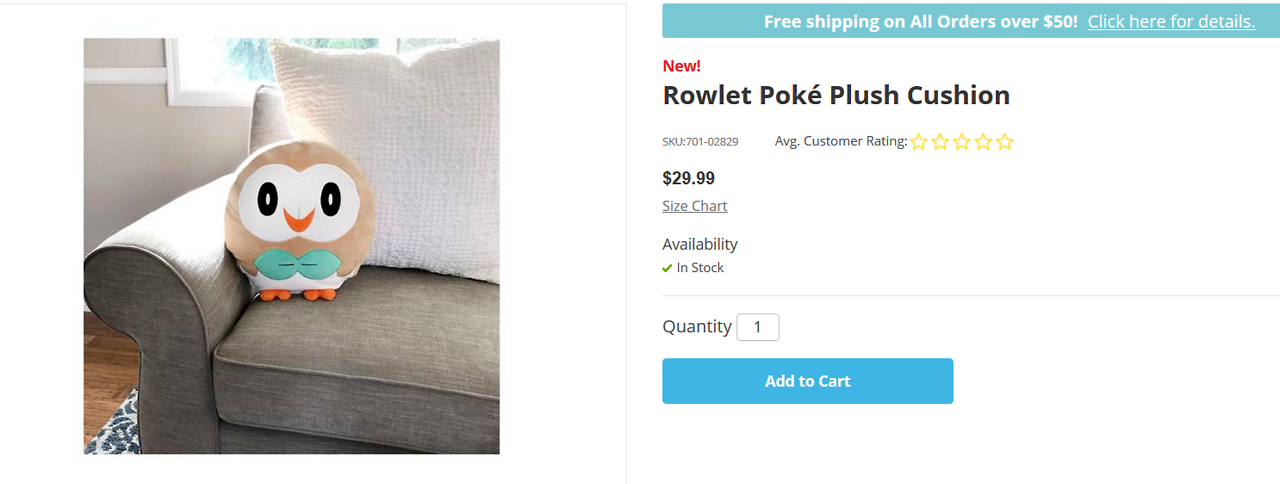Choose the fourth rating star
The height and width of the screenshot is (484, 1280).
983,142
